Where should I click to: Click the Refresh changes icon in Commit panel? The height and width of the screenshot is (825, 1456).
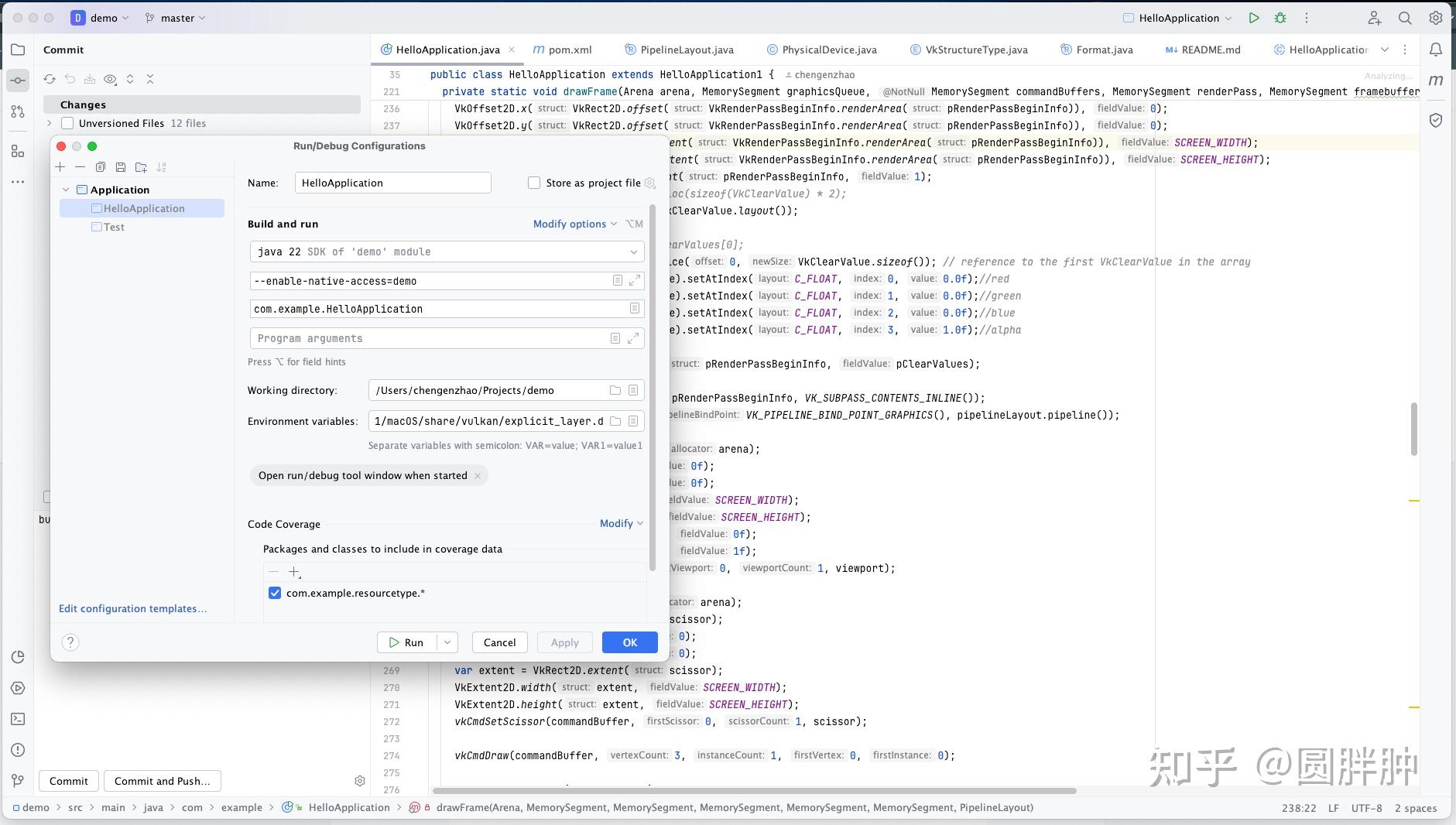point(50,79)
